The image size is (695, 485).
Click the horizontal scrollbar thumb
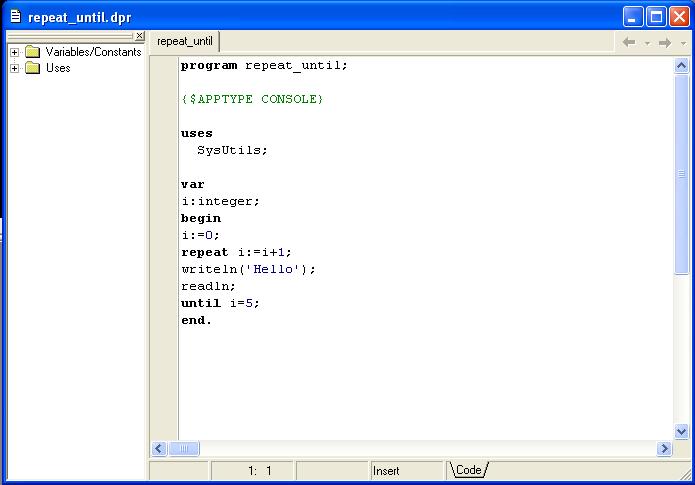184,449
